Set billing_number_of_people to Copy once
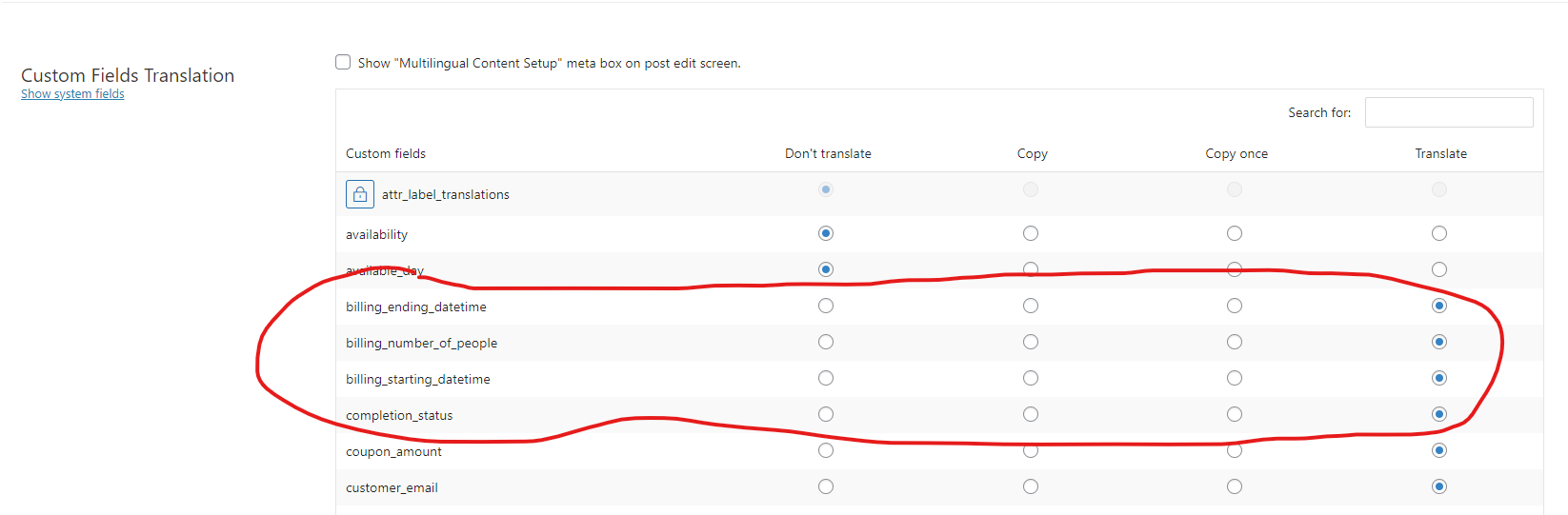 coord(1235,342)
